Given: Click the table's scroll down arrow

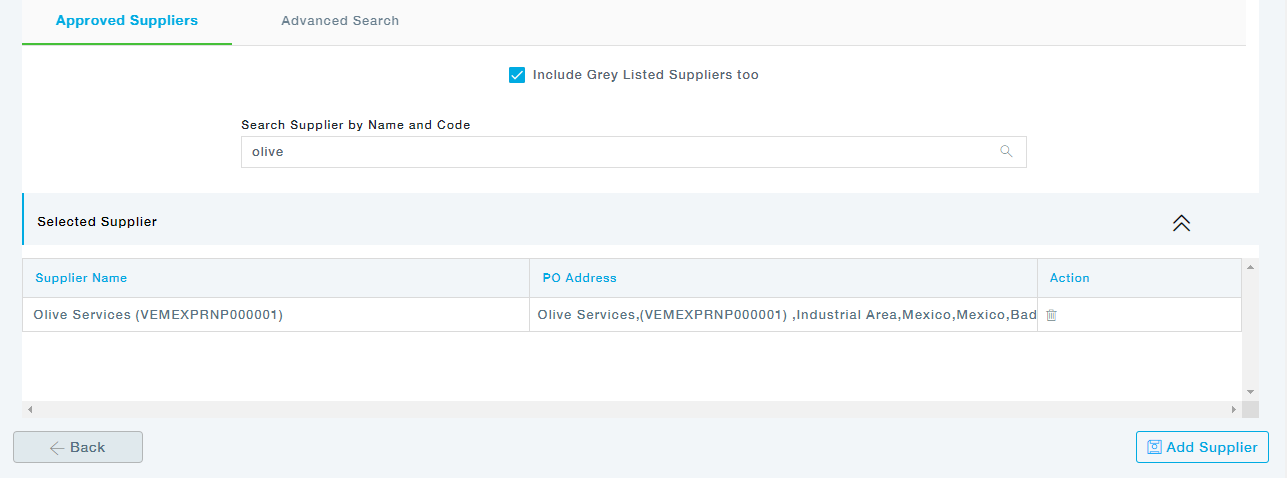Looking at the screenshot, I should 1250,392.
